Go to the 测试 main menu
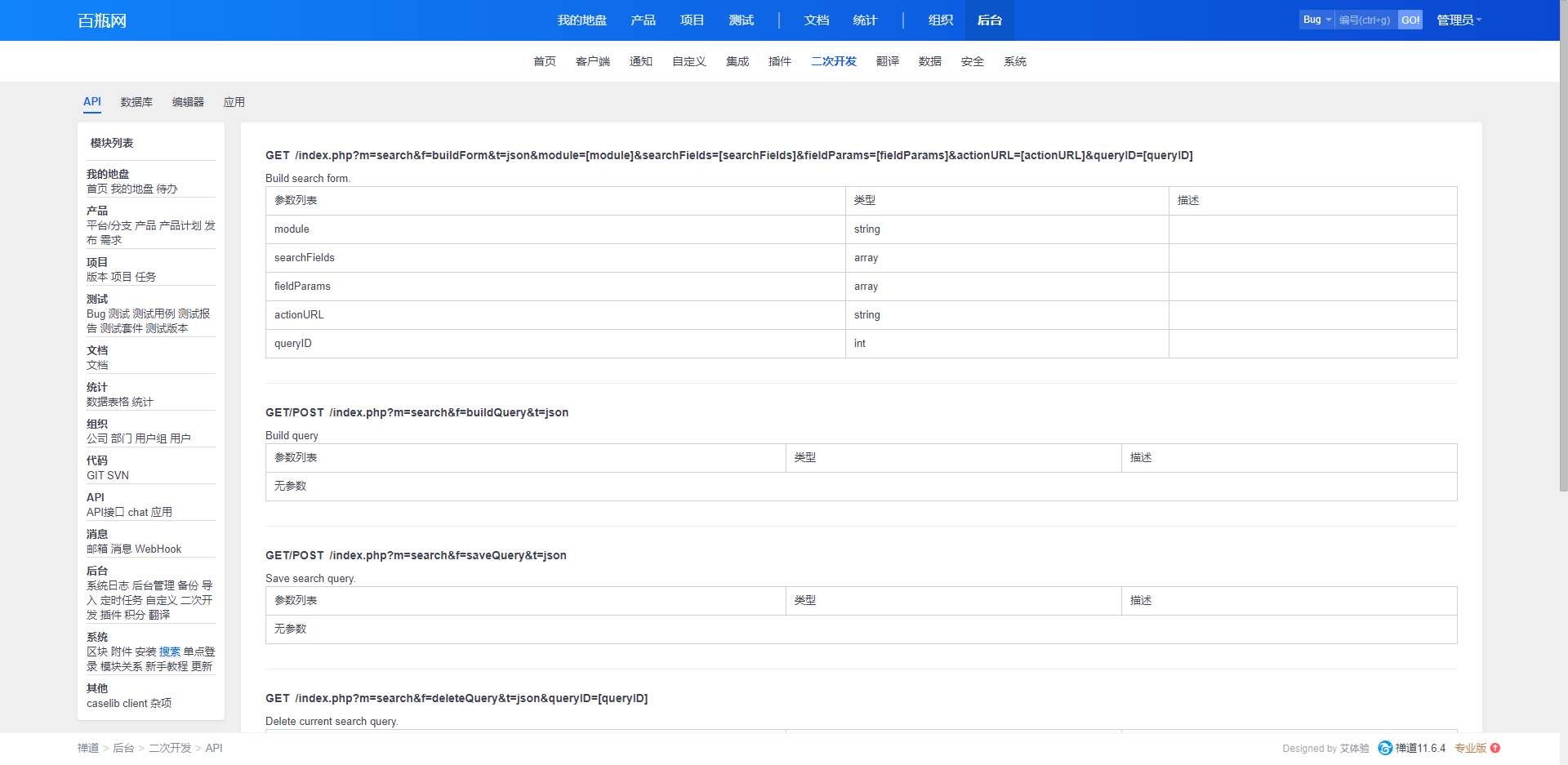The image size is (1568, 765). (x=741, y=20)
